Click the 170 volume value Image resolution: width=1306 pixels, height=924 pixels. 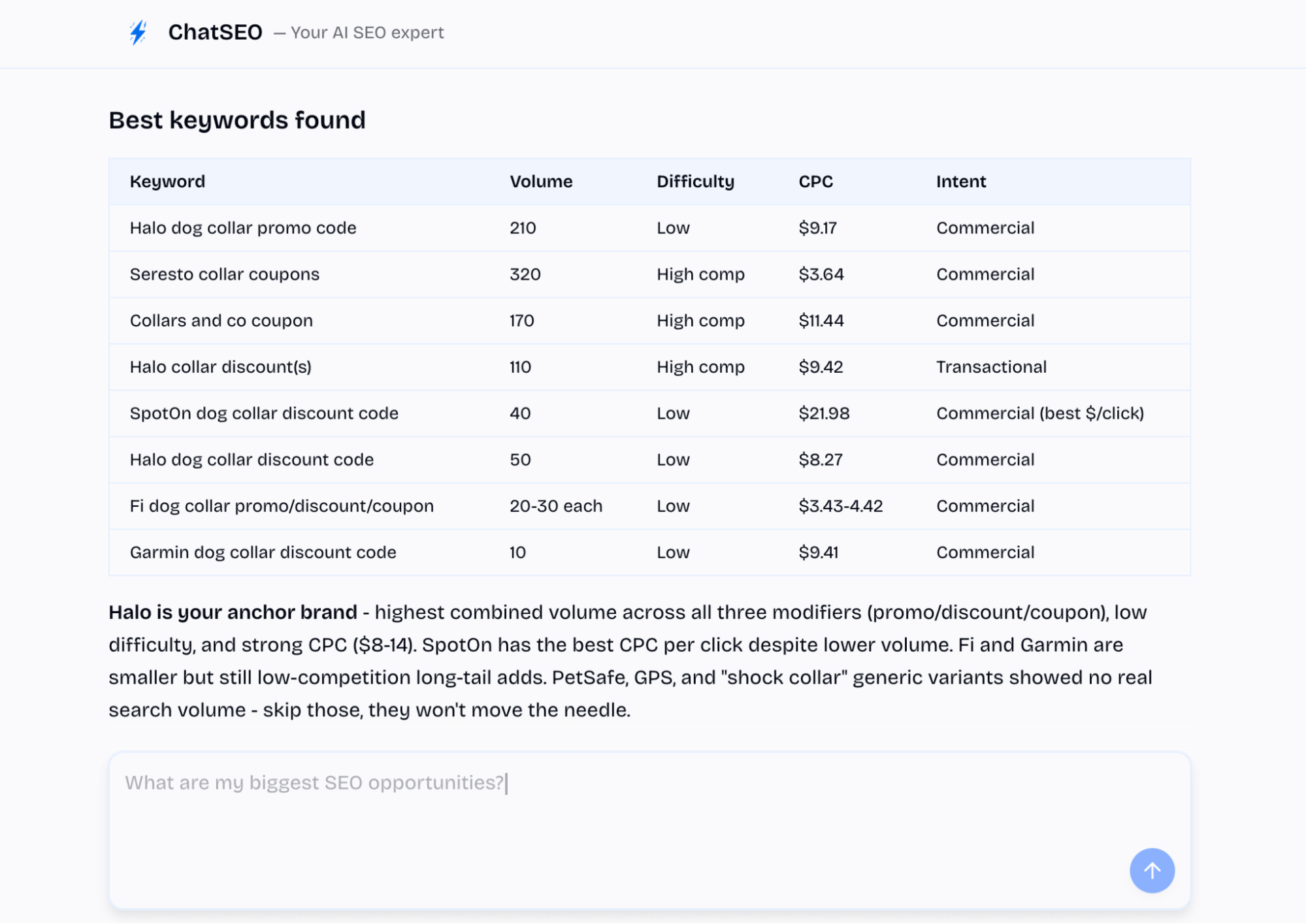pyautogui.click(x=522, y=321)
